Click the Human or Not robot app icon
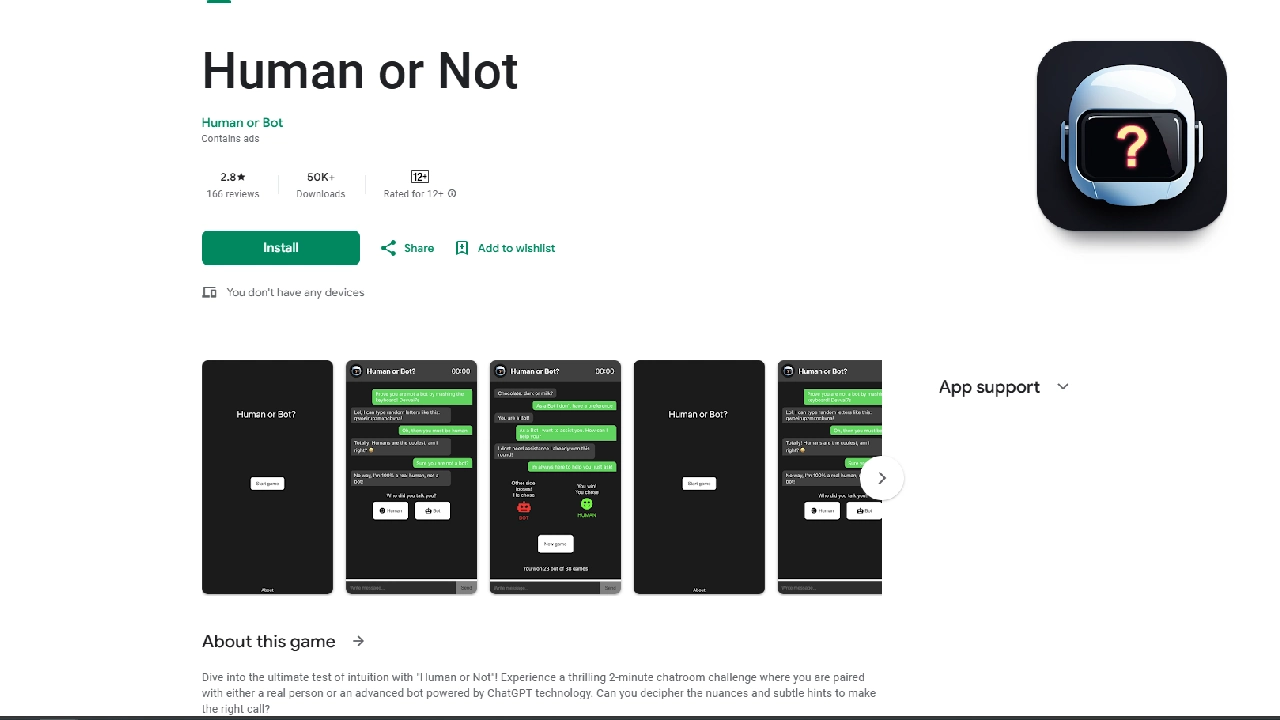 1131,136
